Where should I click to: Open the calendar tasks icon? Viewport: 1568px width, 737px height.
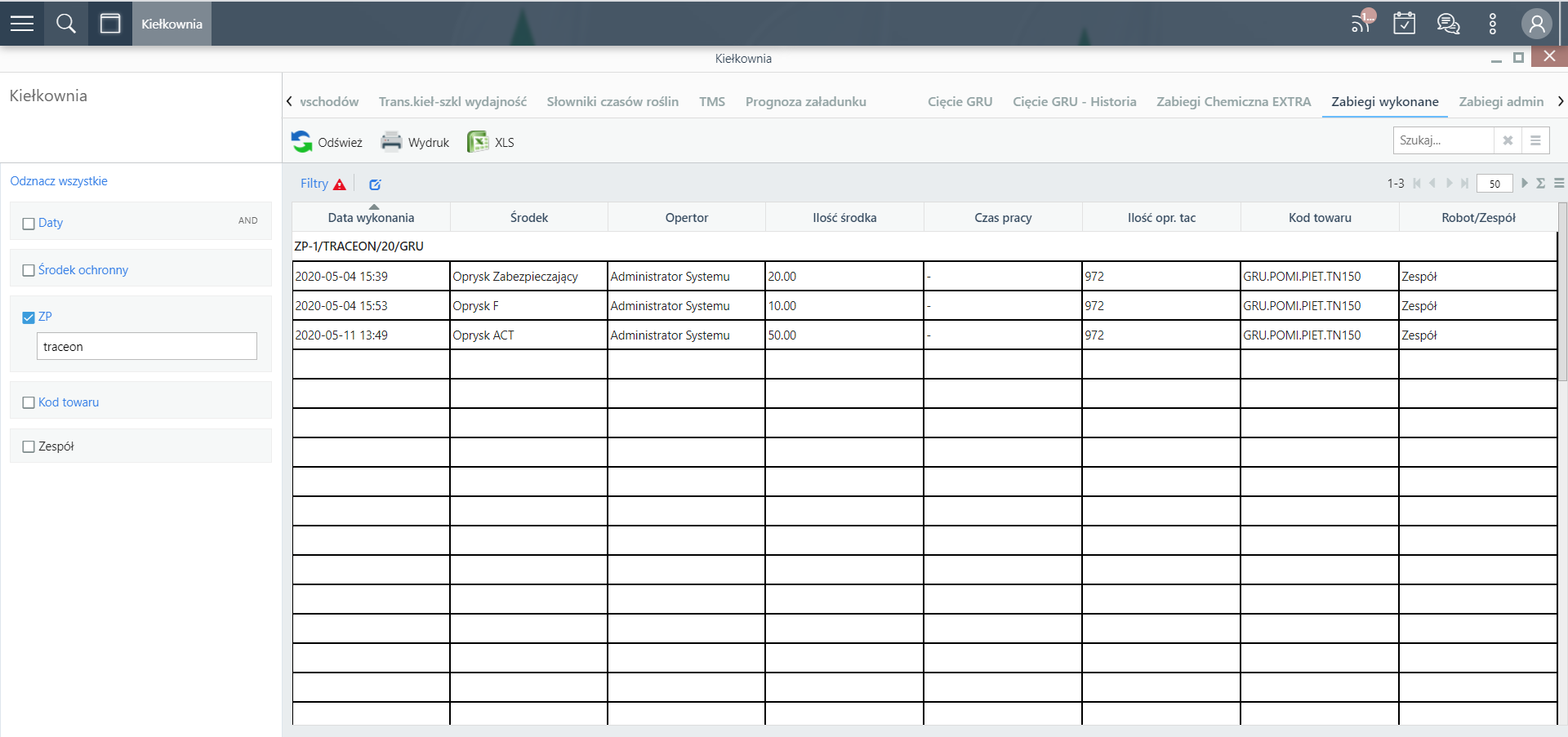[x=1405, y=23]
